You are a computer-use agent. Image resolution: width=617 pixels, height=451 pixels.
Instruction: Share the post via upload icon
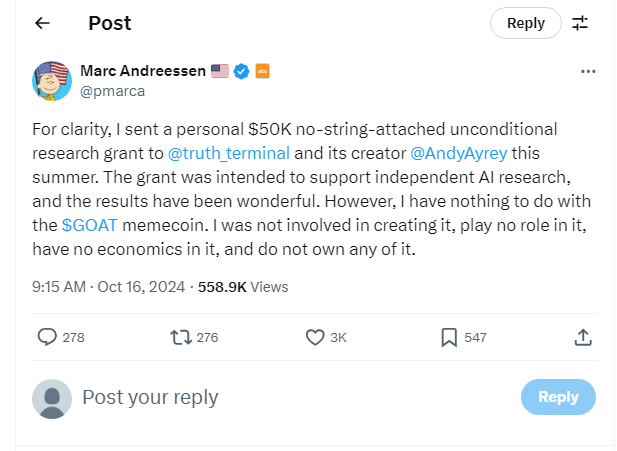583,338
